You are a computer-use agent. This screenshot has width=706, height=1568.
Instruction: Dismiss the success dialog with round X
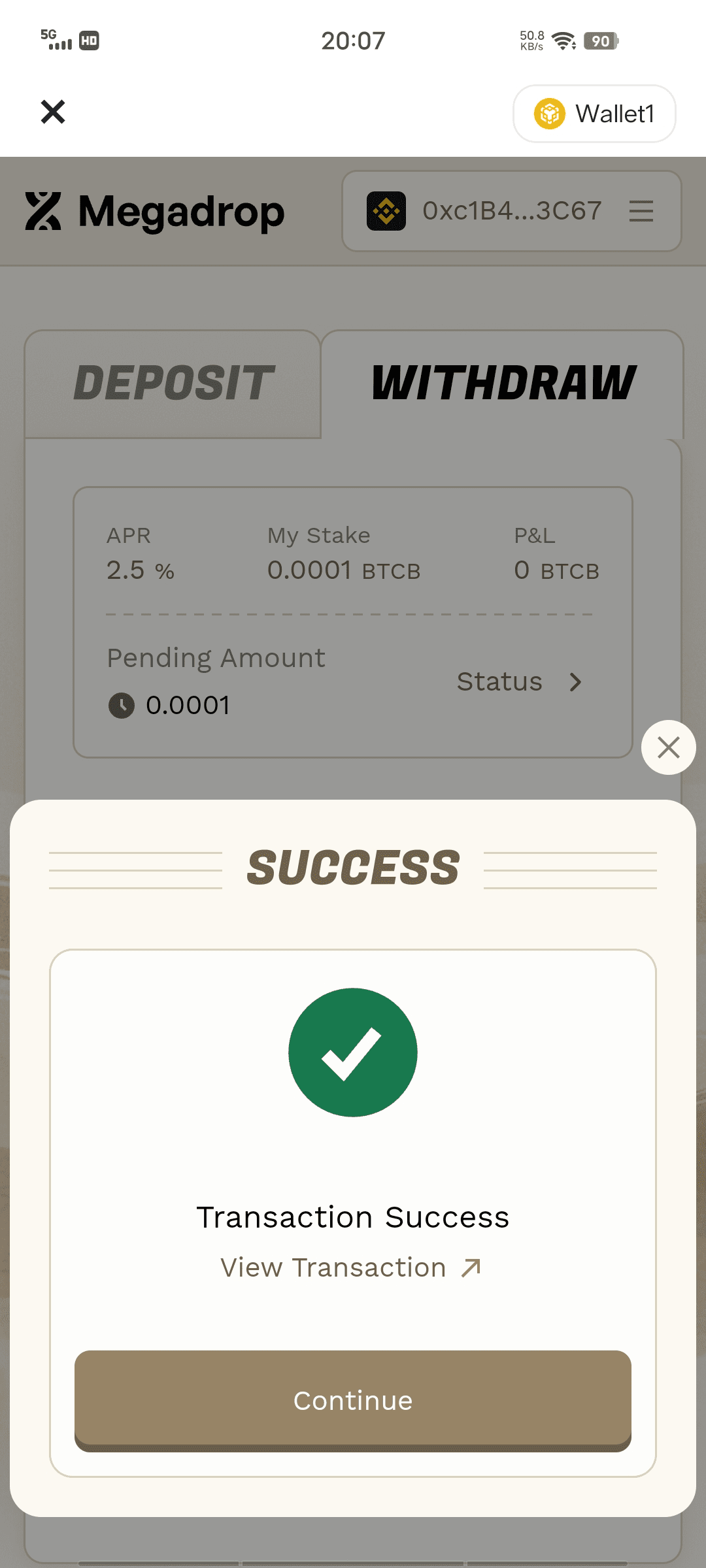[x=668, y=747]
